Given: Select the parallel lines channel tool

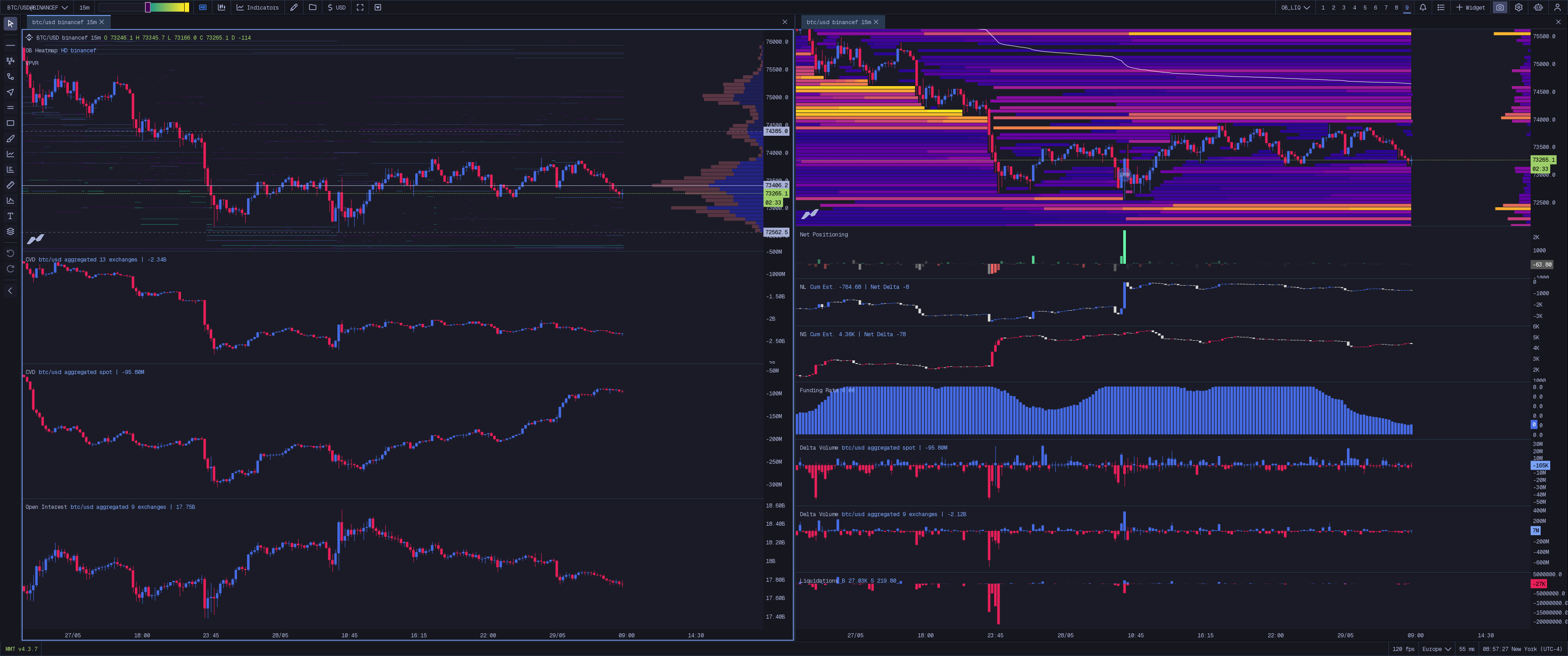Looking at the screenshot, I should point(10,108).
